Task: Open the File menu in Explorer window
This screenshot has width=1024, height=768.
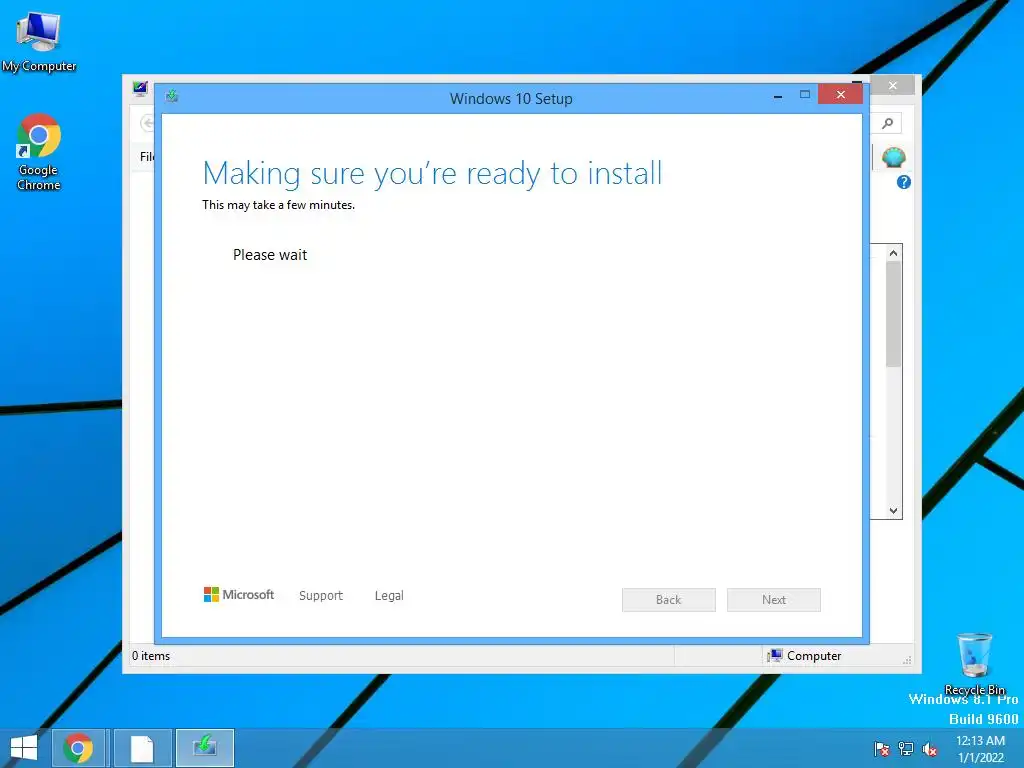Action: 147,157
